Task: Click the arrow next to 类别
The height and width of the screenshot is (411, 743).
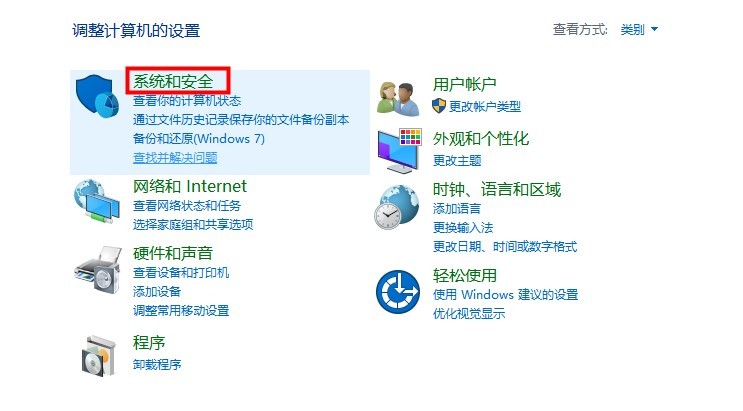Action: (654, 29)
